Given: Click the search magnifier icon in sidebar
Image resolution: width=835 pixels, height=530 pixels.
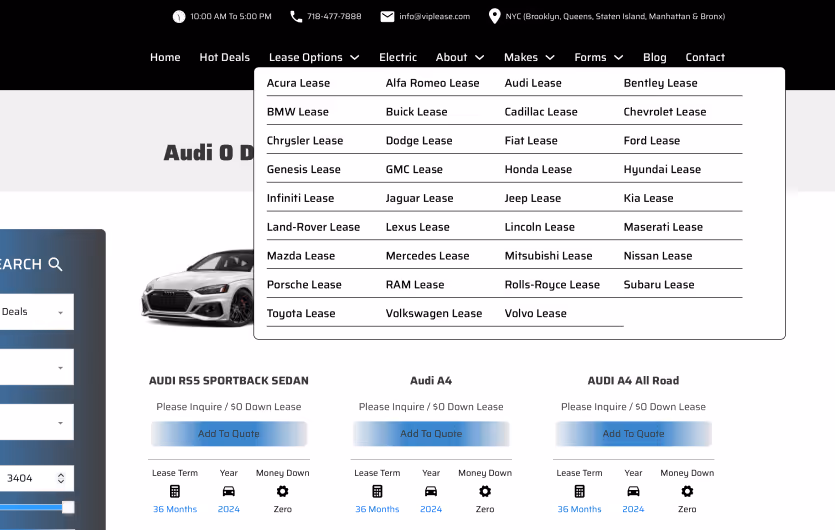Looking at the screenshot, I should pyautogui.click(x=55, y=264).
